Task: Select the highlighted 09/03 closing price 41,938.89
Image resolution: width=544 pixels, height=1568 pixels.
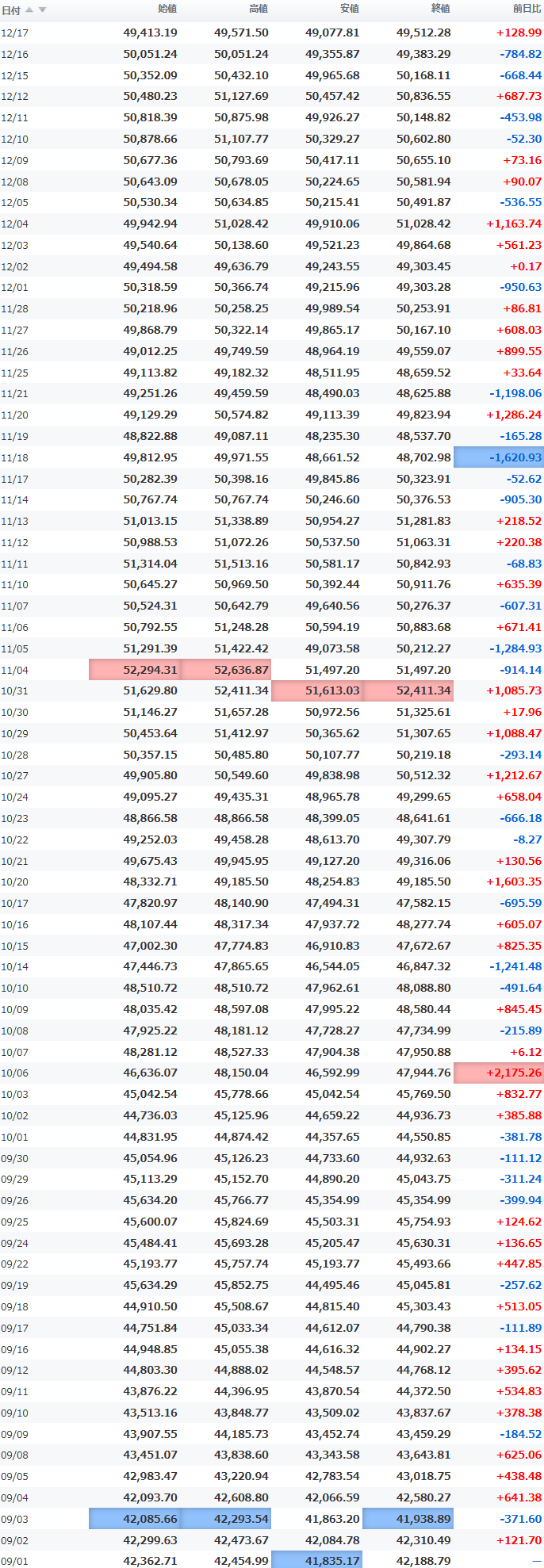Action: click(408, 1519)
